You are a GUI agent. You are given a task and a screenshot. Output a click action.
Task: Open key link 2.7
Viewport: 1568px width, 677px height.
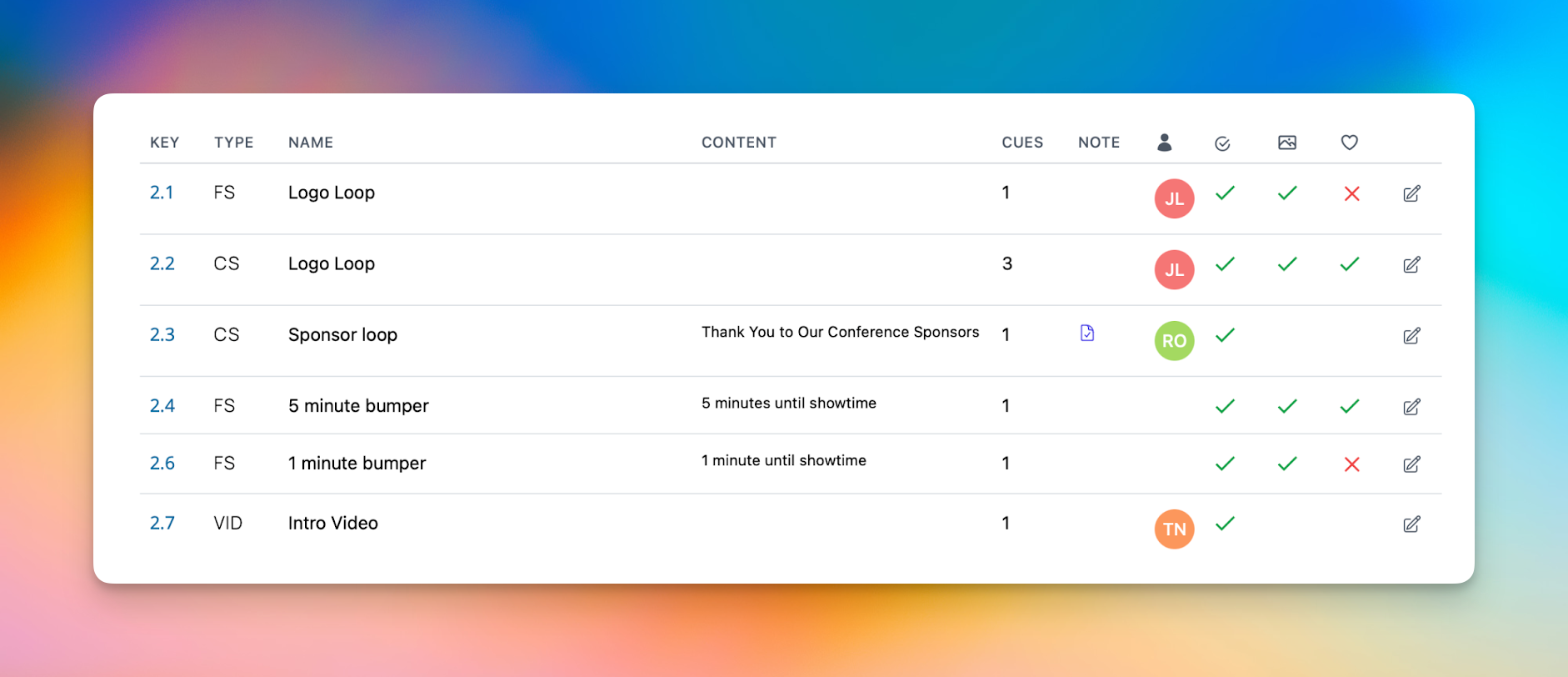click(x=162, y=524)
